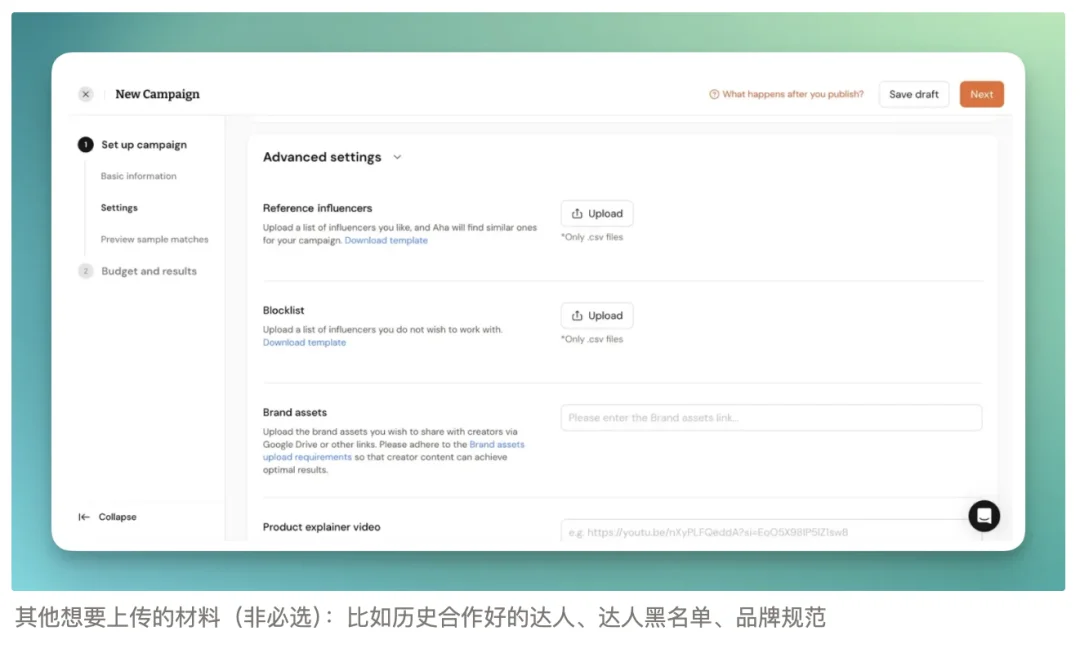Click the Reference influencers Upload icon
Image resolution: width=1080 pixels, height=649 pixels.
pyautogui.click(x=579, y=213)
